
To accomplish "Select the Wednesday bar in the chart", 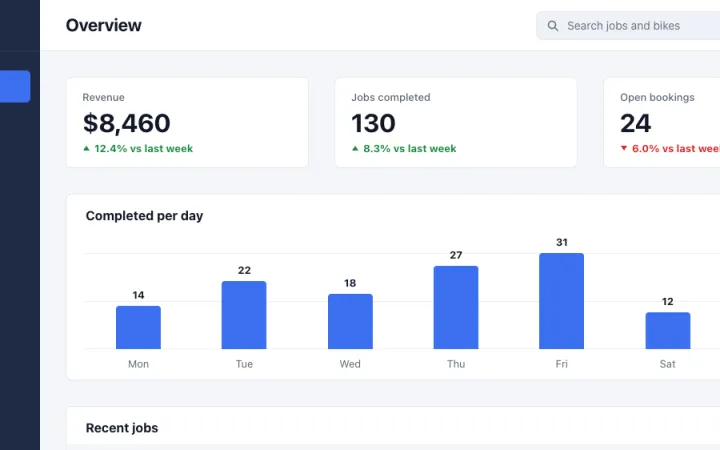I will pyautogui.click(x=350, y=321).
